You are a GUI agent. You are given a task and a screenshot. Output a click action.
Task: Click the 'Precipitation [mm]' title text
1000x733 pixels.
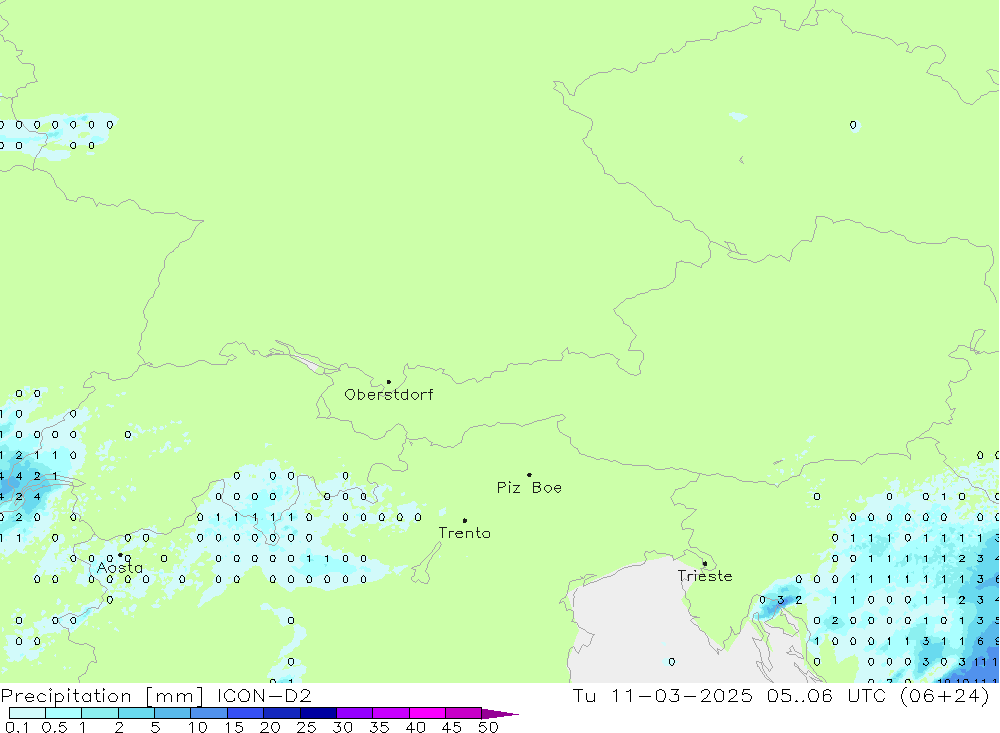pyautogui.click(x=102, y=696)
